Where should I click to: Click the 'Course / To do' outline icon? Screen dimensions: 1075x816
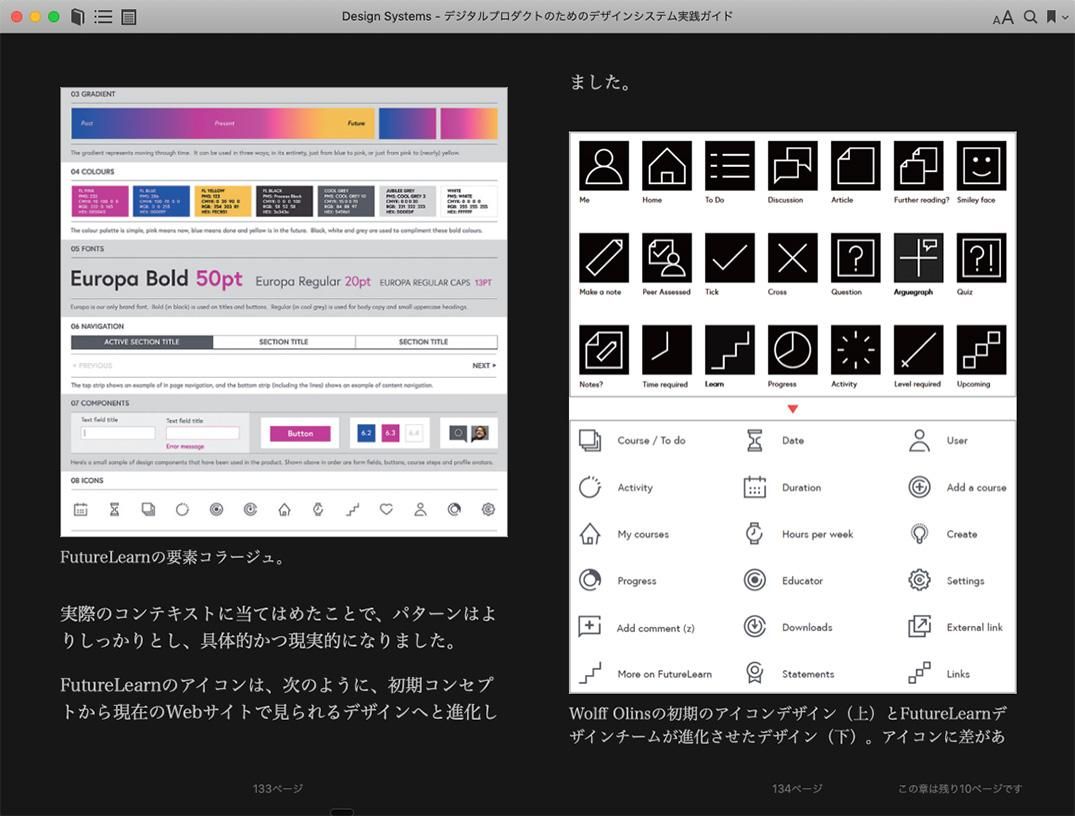click(590, 440)
